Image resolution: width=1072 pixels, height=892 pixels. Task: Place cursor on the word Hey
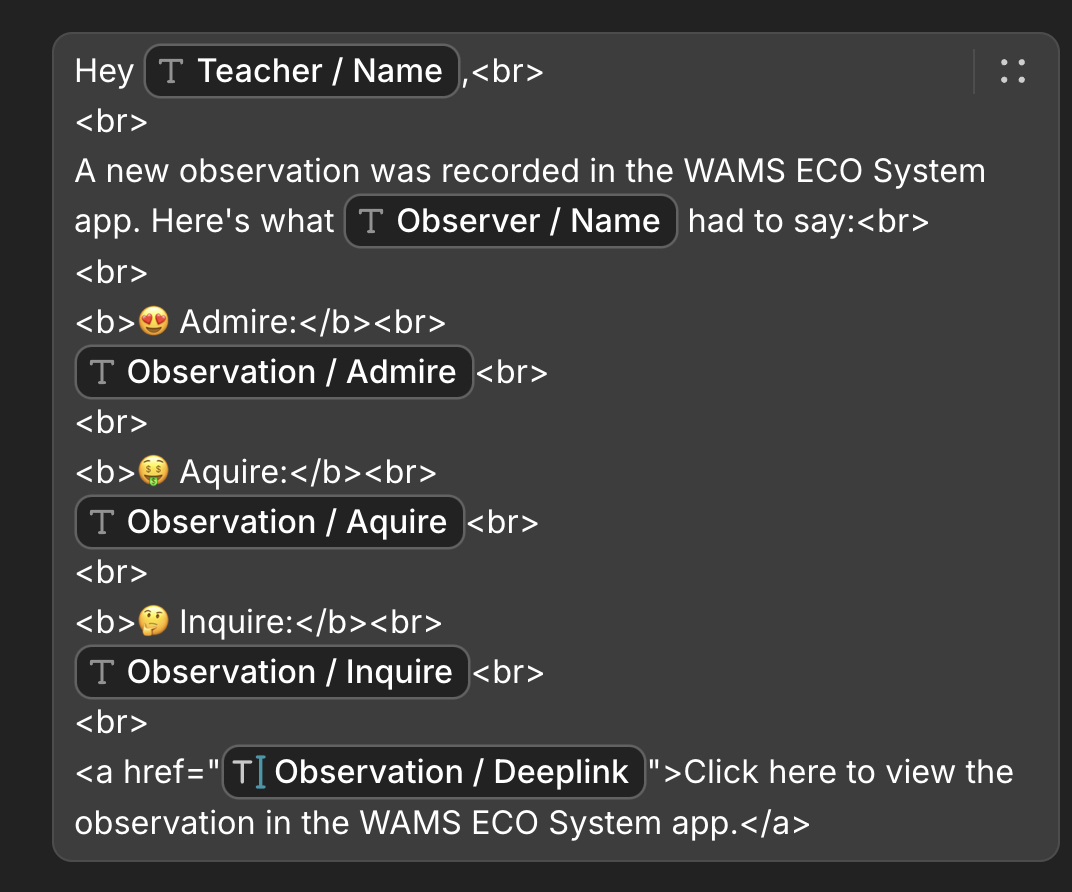tap(104, 71)
